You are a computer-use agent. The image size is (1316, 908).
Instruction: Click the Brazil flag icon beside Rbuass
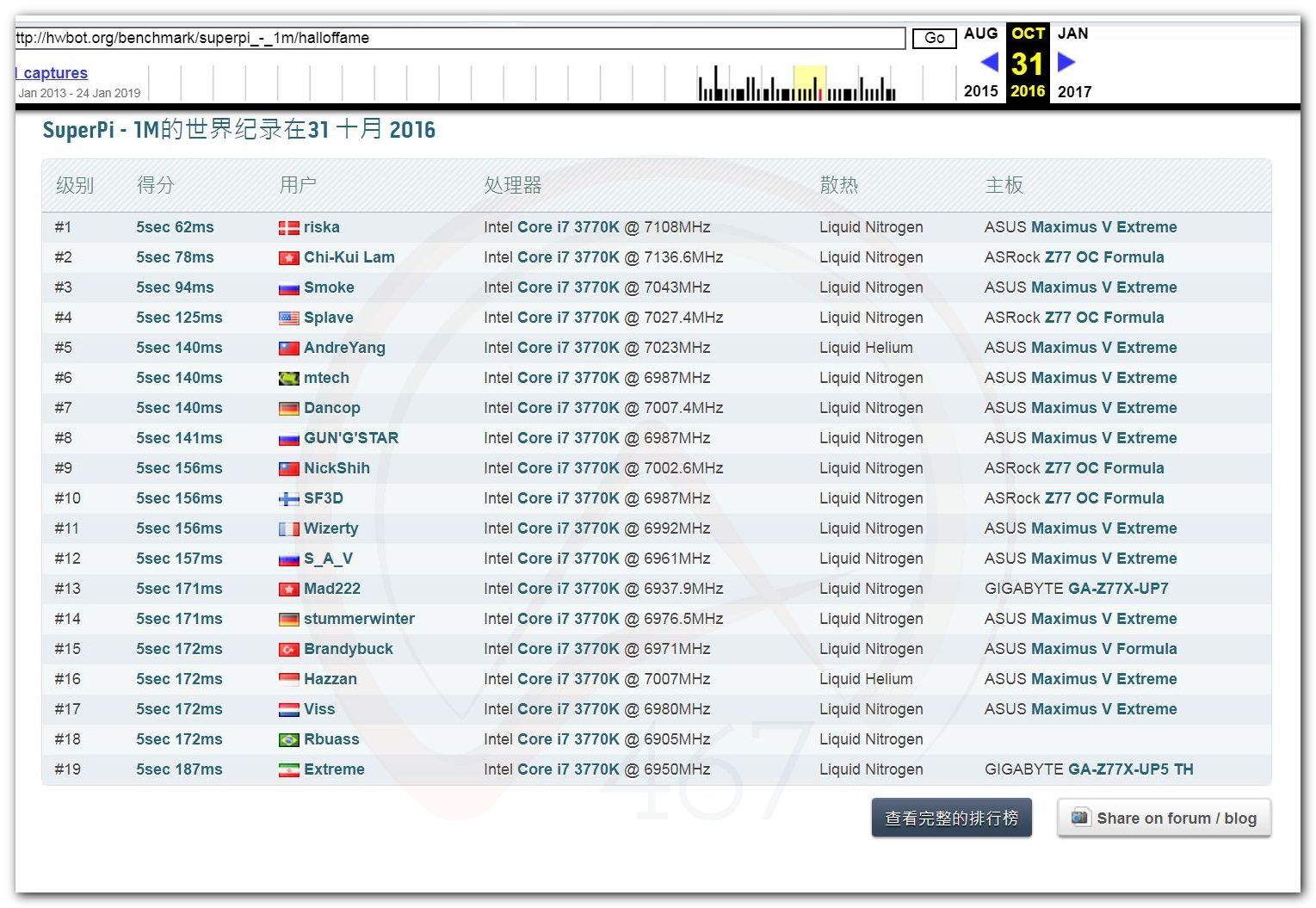coord(288,740)
